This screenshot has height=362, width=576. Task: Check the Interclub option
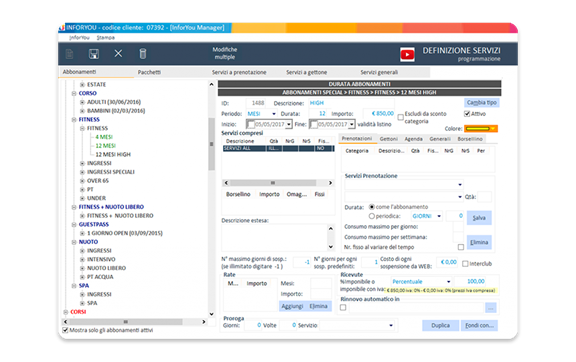pos(465,264)
